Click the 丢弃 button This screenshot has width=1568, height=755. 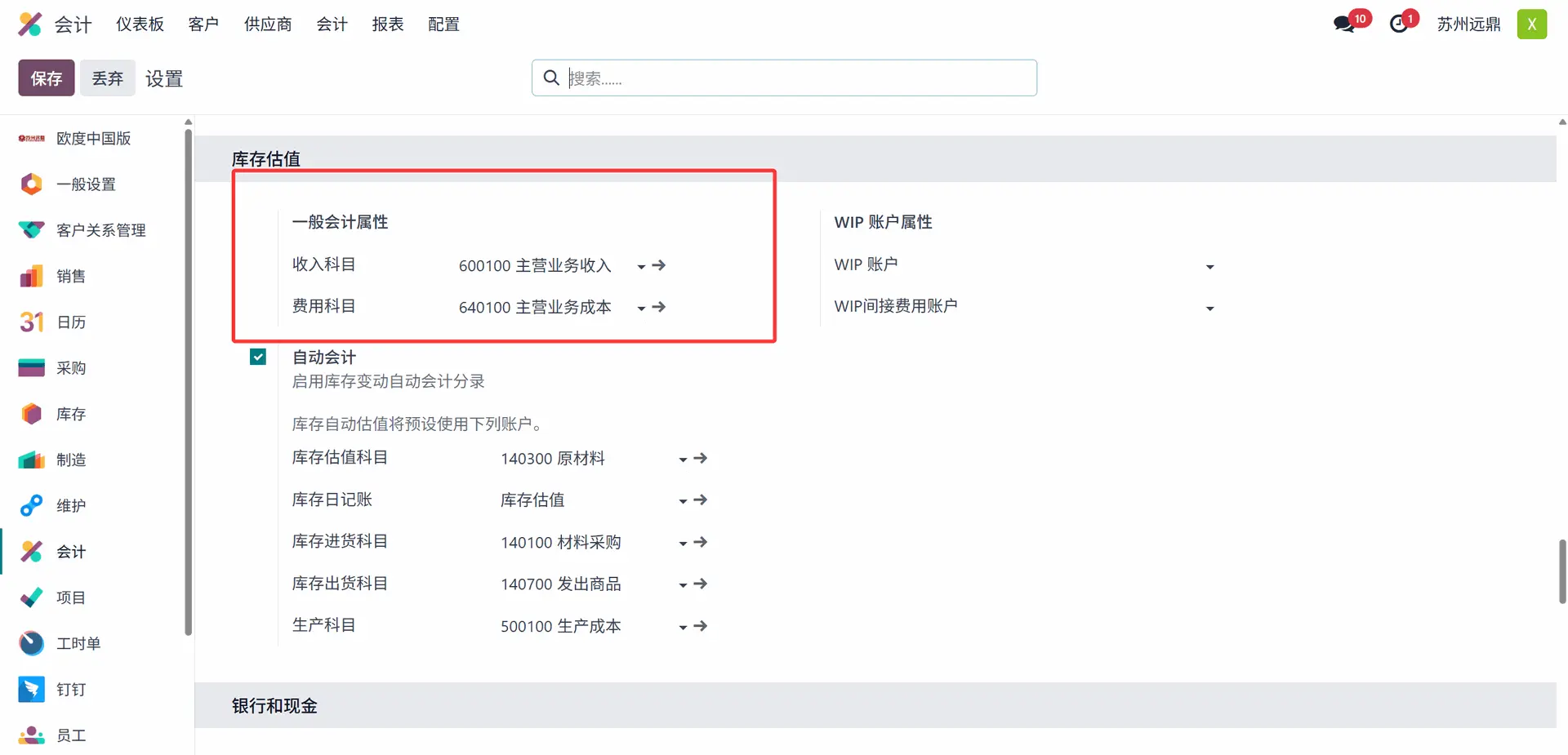click(107, 78)
